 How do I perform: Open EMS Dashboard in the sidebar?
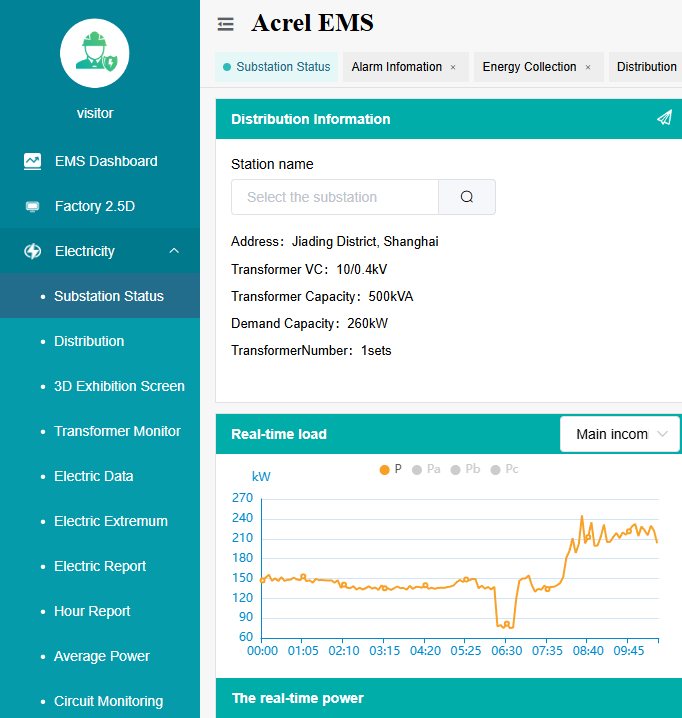pos(100,161)
